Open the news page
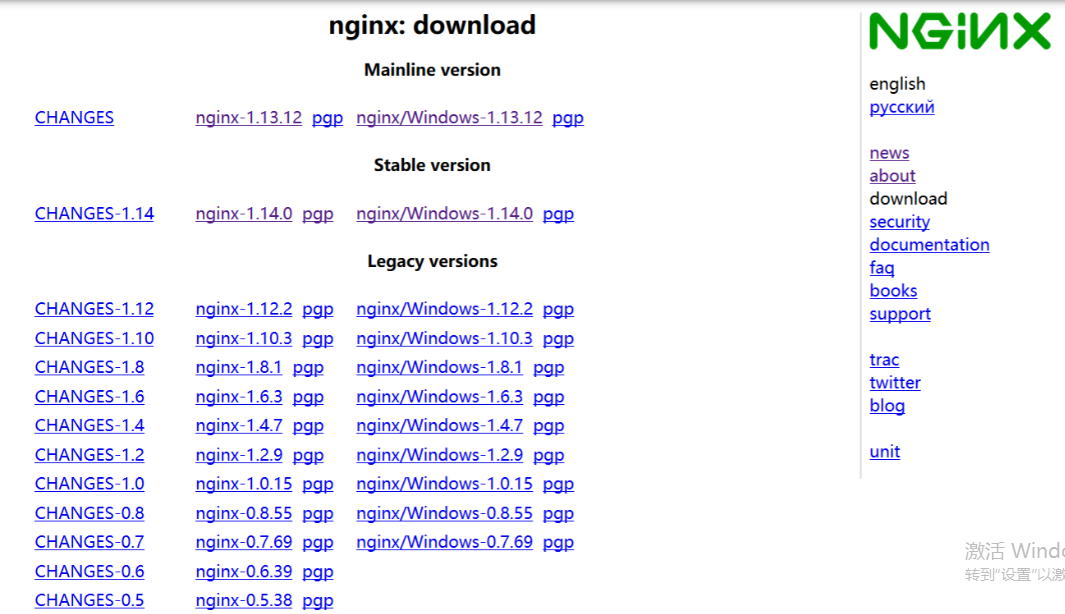1065x614 pixels. point(889,153)
